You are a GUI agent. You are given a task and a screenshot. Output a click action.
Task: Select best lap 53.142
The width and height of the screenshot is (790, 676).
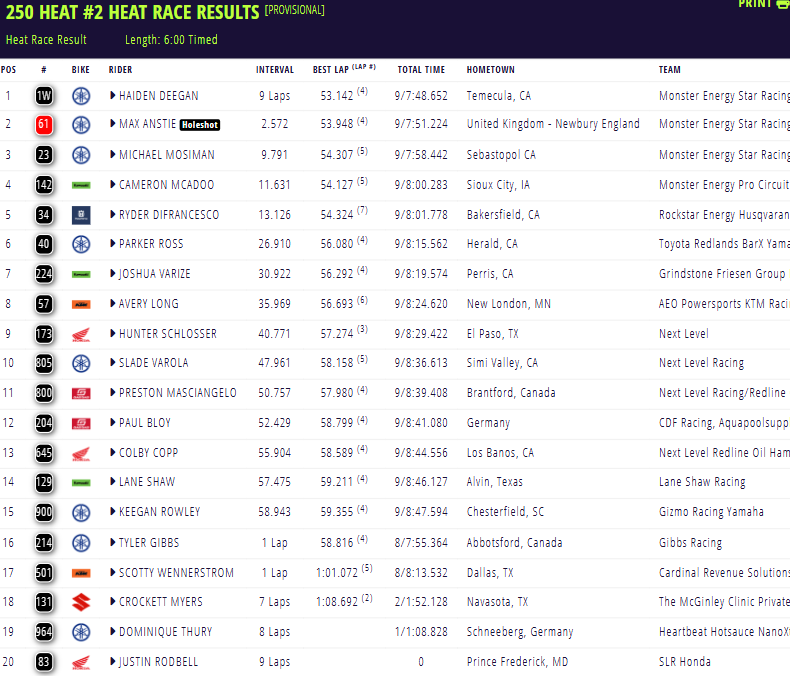coord(337,96)
